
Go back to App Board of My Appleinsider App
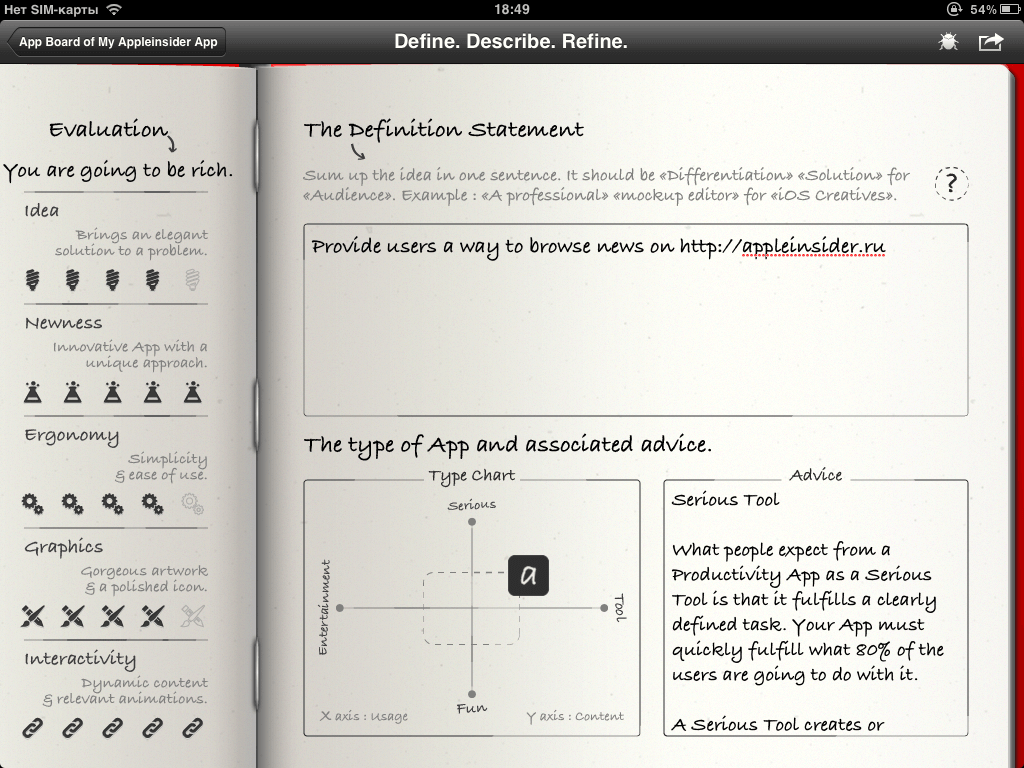click(117, 42)
